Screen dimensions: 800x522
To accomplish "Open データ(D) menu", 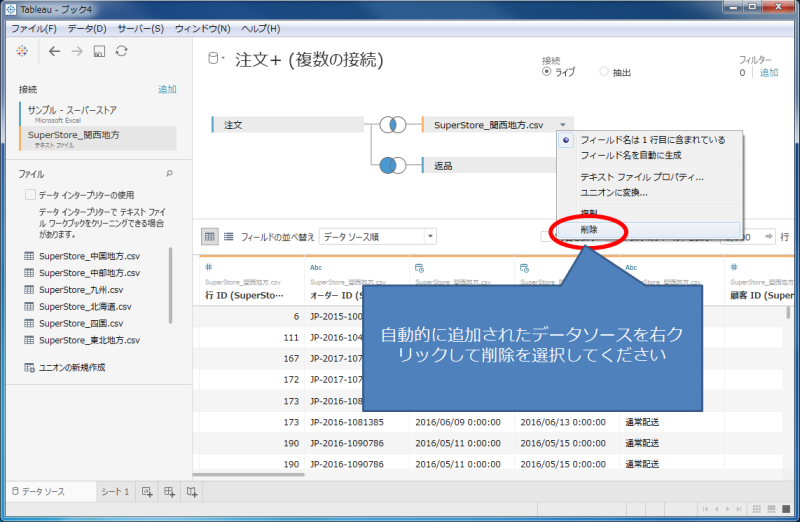I will coord(87,29).
